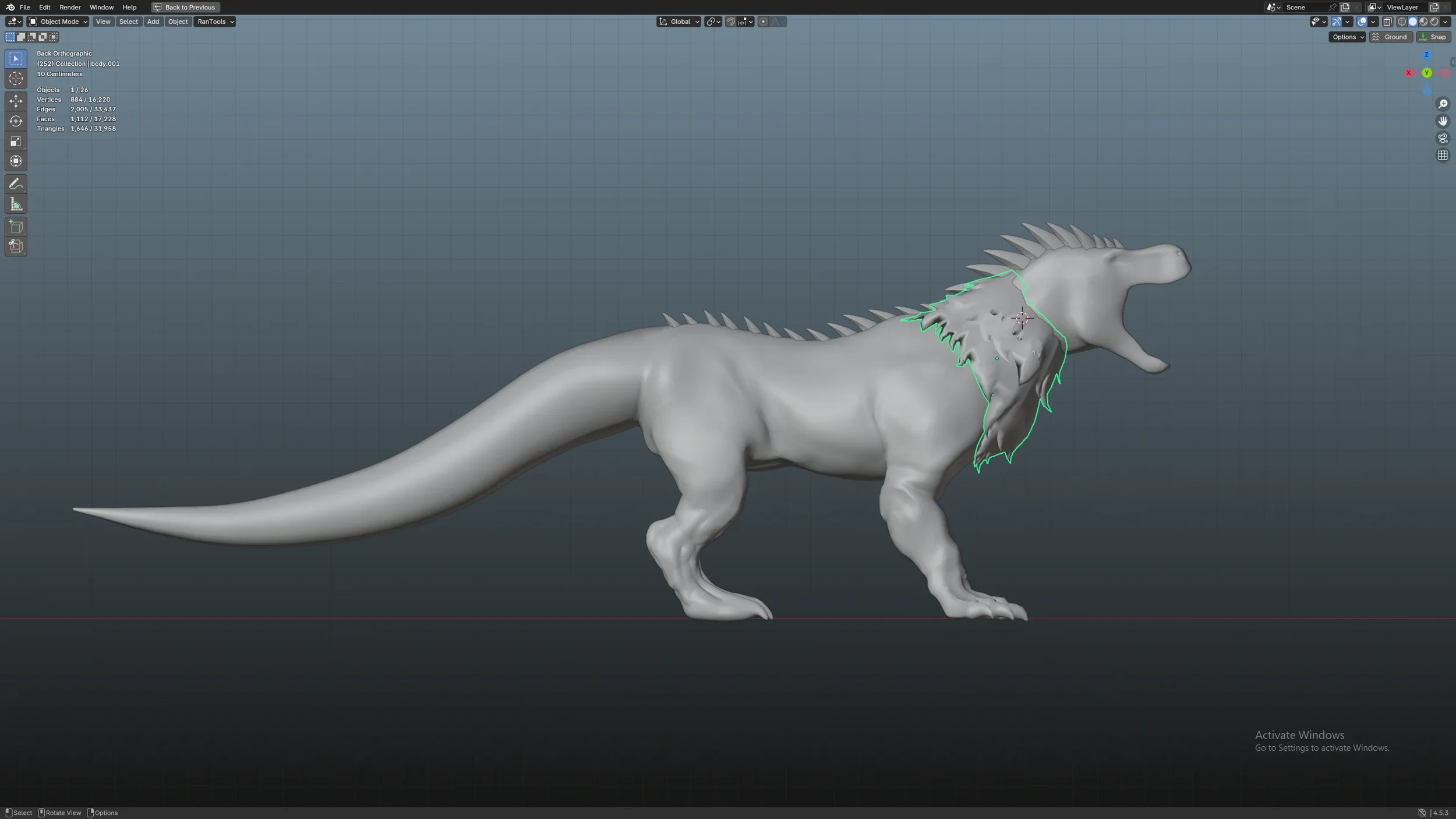Viewport: 1456px width, 819px height.
Task: Toggle X-ray view button
Action: point(1387,22)
